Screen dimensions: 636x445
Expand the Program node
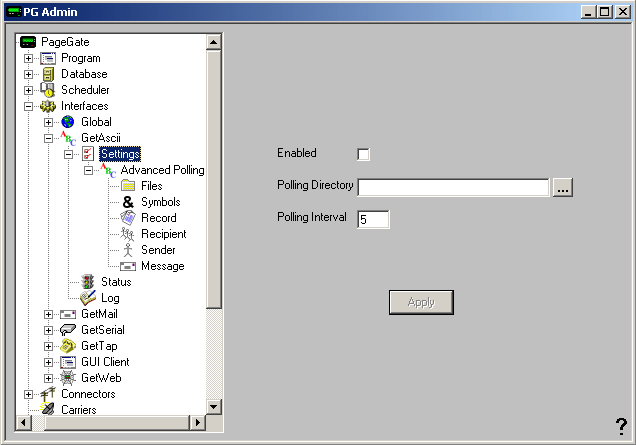[28, 58]
